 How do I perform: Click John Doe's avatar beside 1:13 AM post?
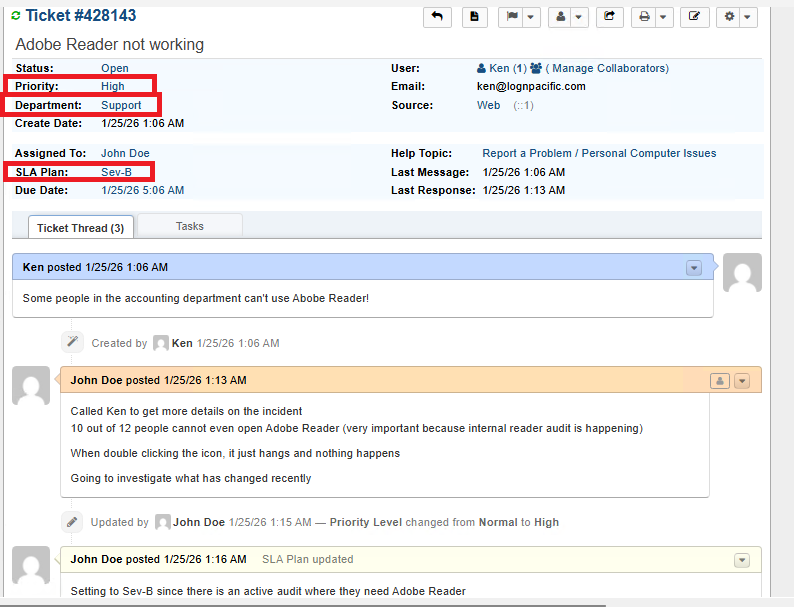(31, 386)
